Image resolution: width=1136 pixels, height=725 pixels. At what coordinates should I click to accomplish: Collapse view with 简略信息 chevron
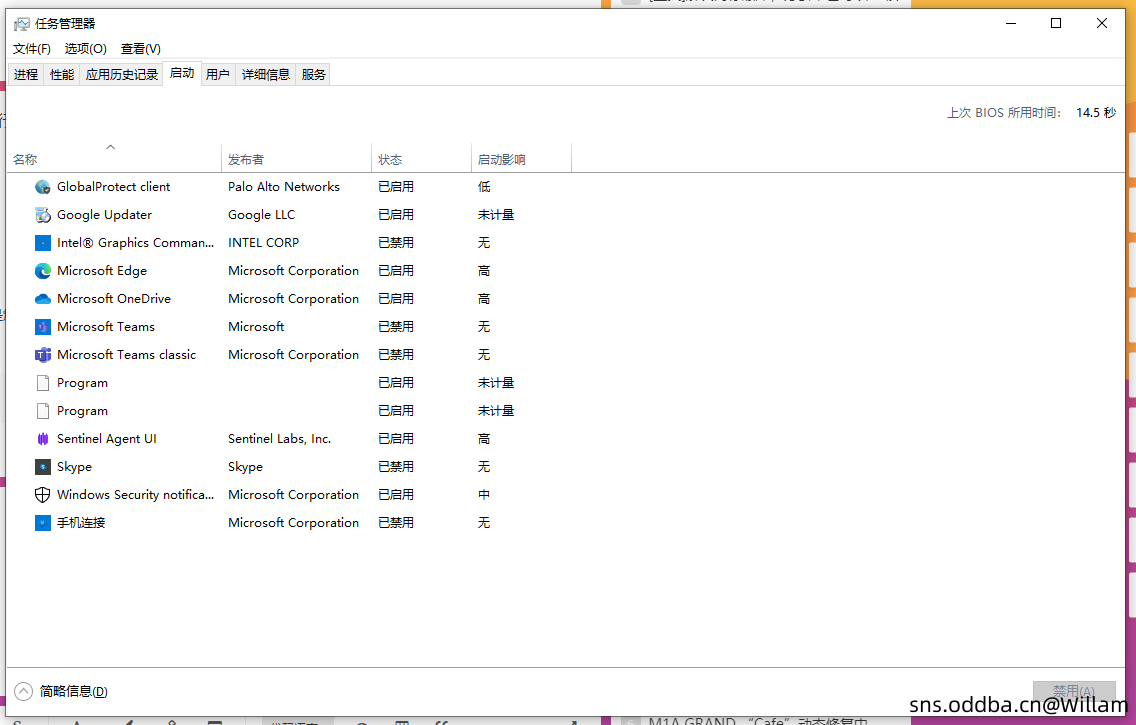click(x=24, y=691)
